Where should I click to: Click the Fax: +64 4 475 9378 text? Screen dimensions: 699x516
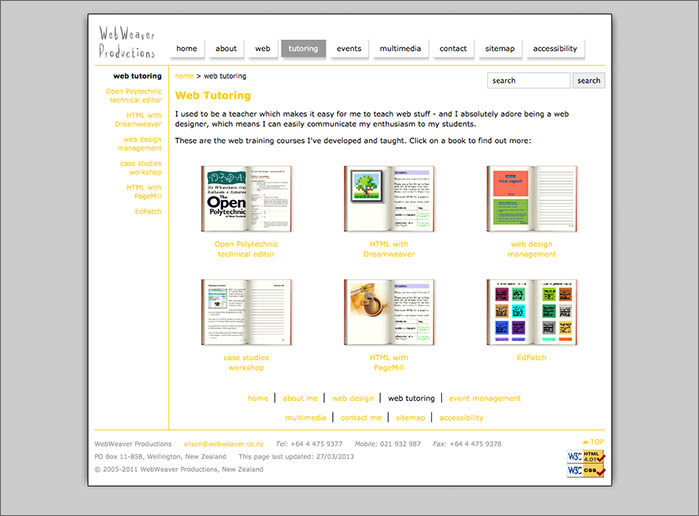coord(467,444)
